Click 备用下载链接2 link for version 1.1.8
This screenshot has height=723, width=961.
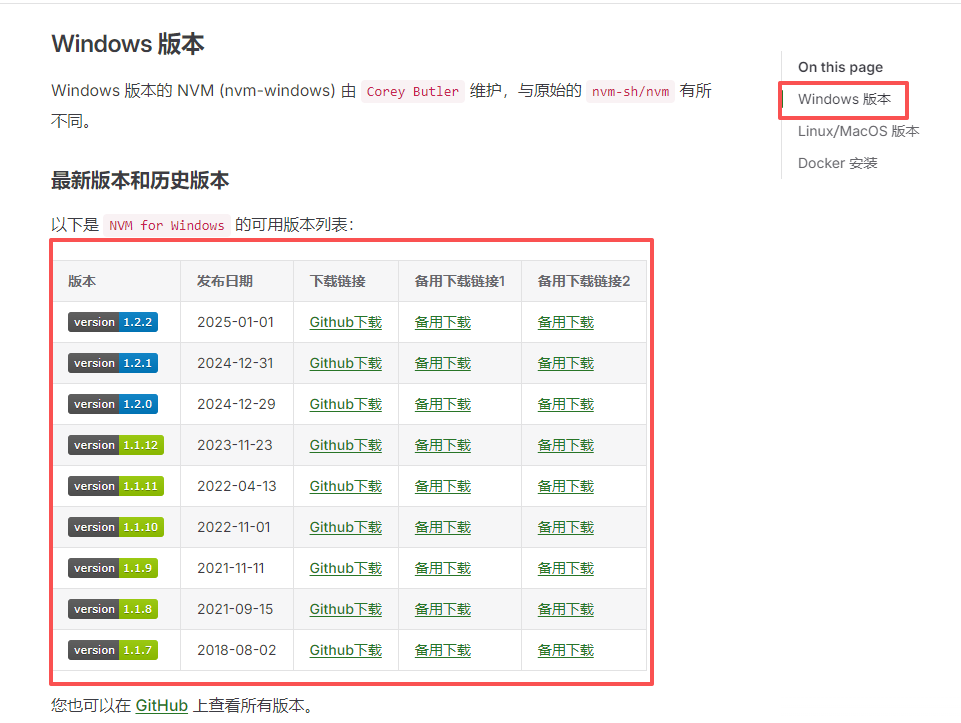point(566,610)
